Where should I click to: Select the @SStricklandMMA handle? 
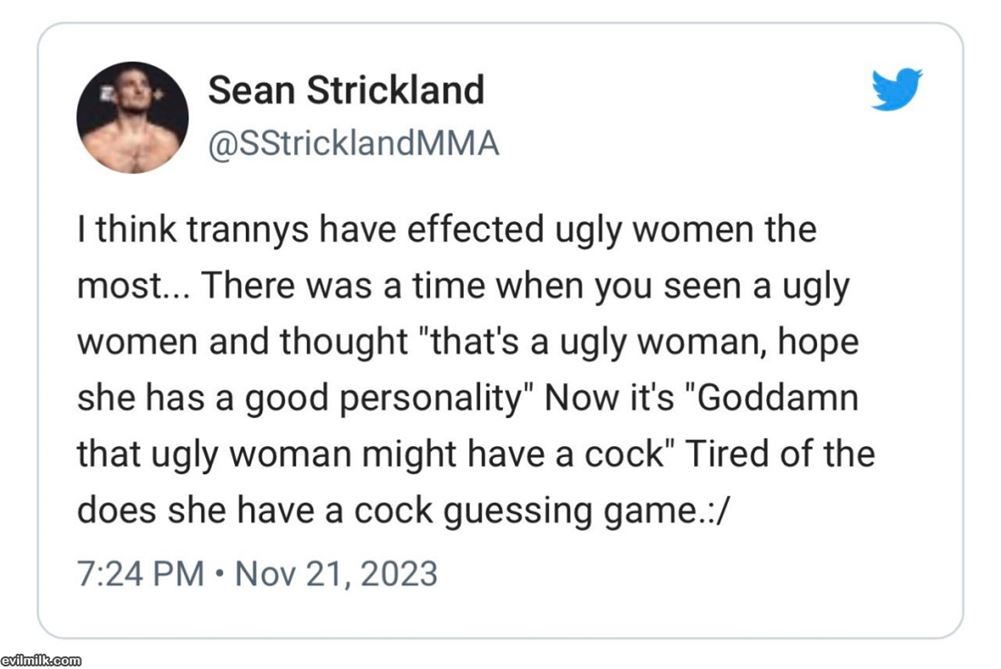tap(354, 143)
